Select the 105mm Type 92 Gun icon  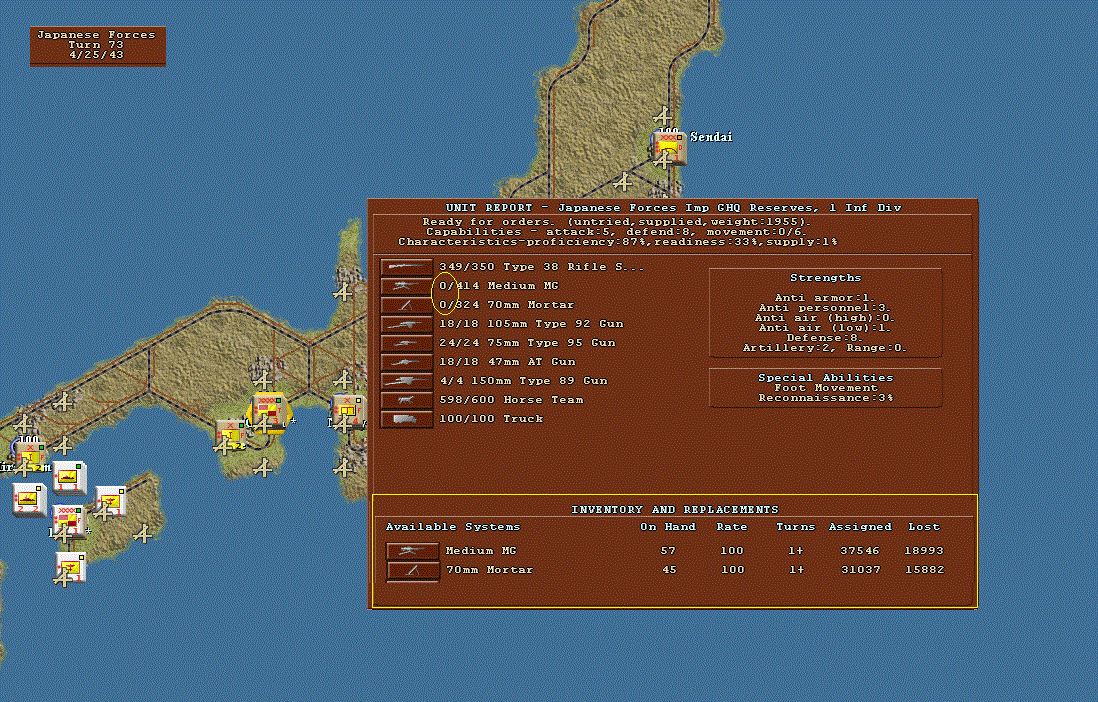pos(406,324)
